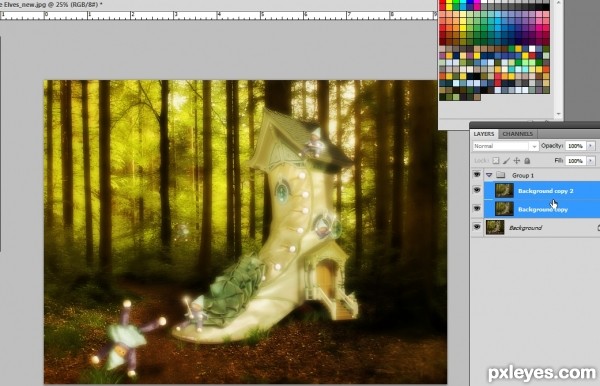This screenshot has height=386, width=600.
Task: Collapse the Group 1 disclosure triangle
Action: point(489,175)
